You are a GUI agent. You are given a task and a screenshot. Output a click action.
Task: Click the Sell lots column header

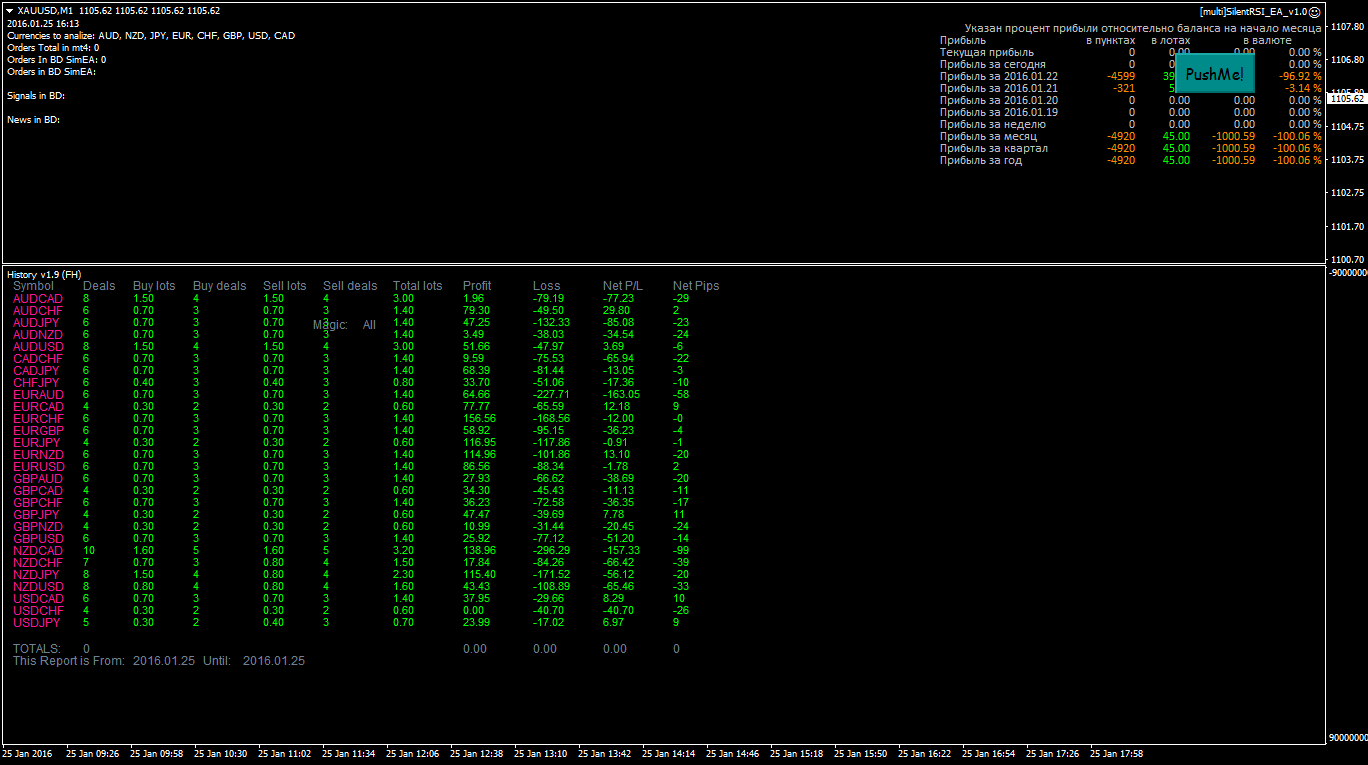(285, 286)
